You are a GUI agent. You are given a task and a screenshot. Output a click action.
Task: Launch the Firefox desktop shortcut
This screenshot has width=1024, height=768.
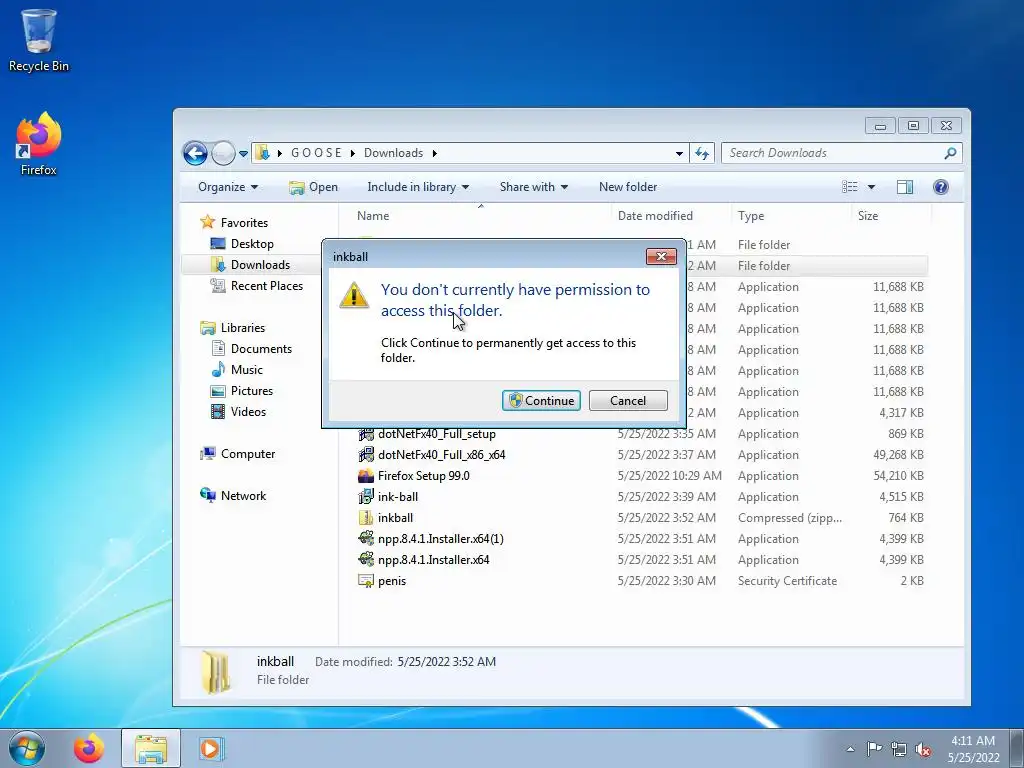[x=39, y=144]
